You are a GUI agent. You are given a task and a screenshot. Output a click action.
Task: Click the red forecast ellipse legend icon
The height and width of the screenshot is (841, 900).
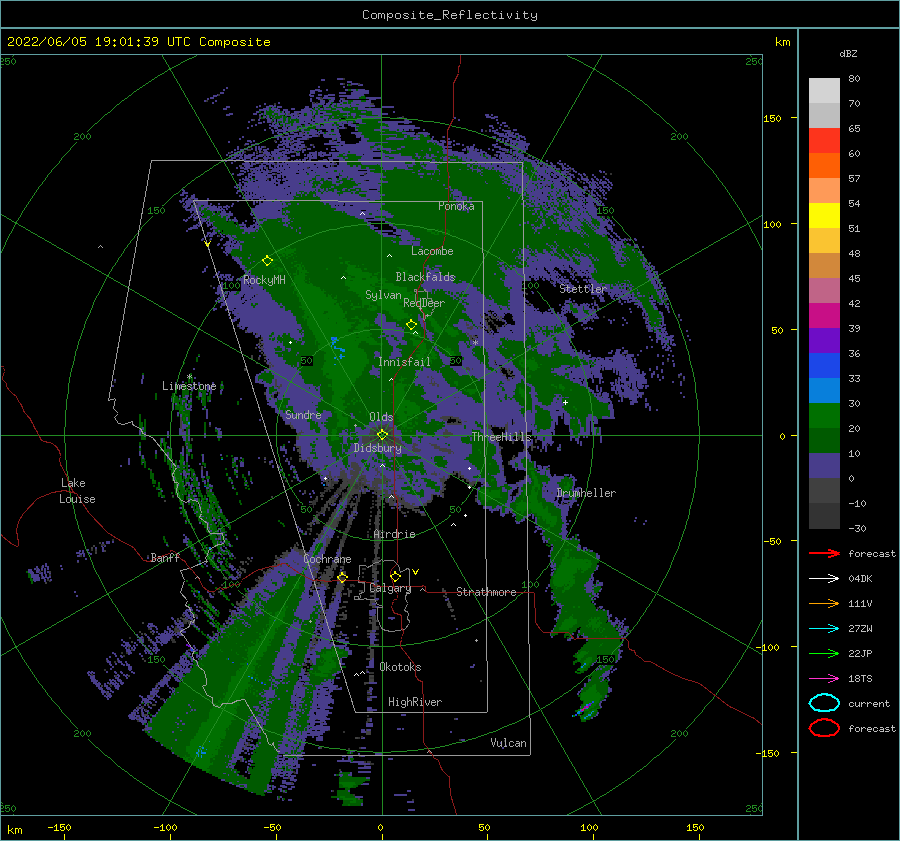(x=824, y=728)
